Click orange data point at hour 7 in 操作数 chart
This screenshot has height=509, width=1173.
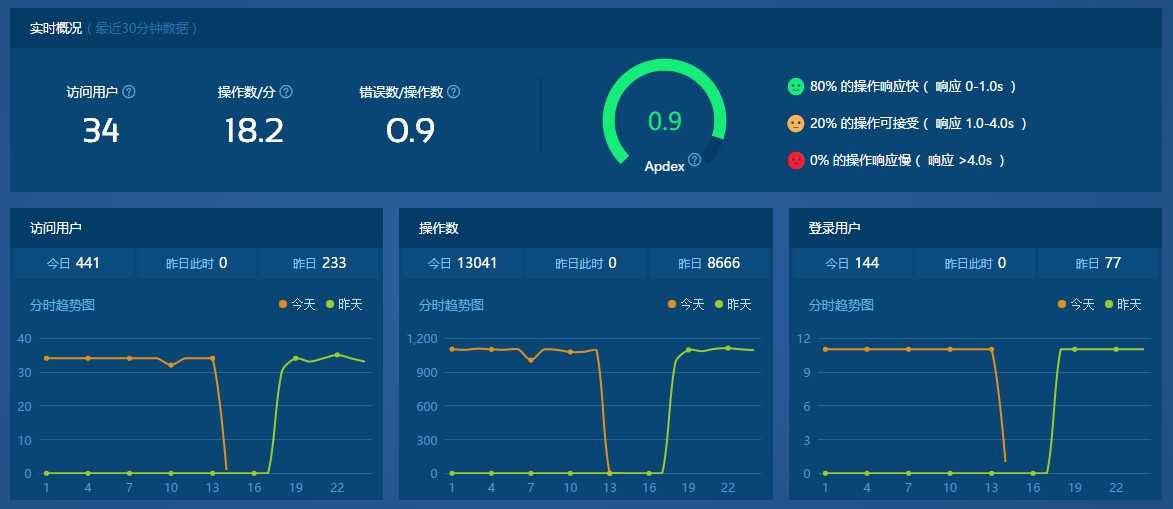click(x=531, y=360)
